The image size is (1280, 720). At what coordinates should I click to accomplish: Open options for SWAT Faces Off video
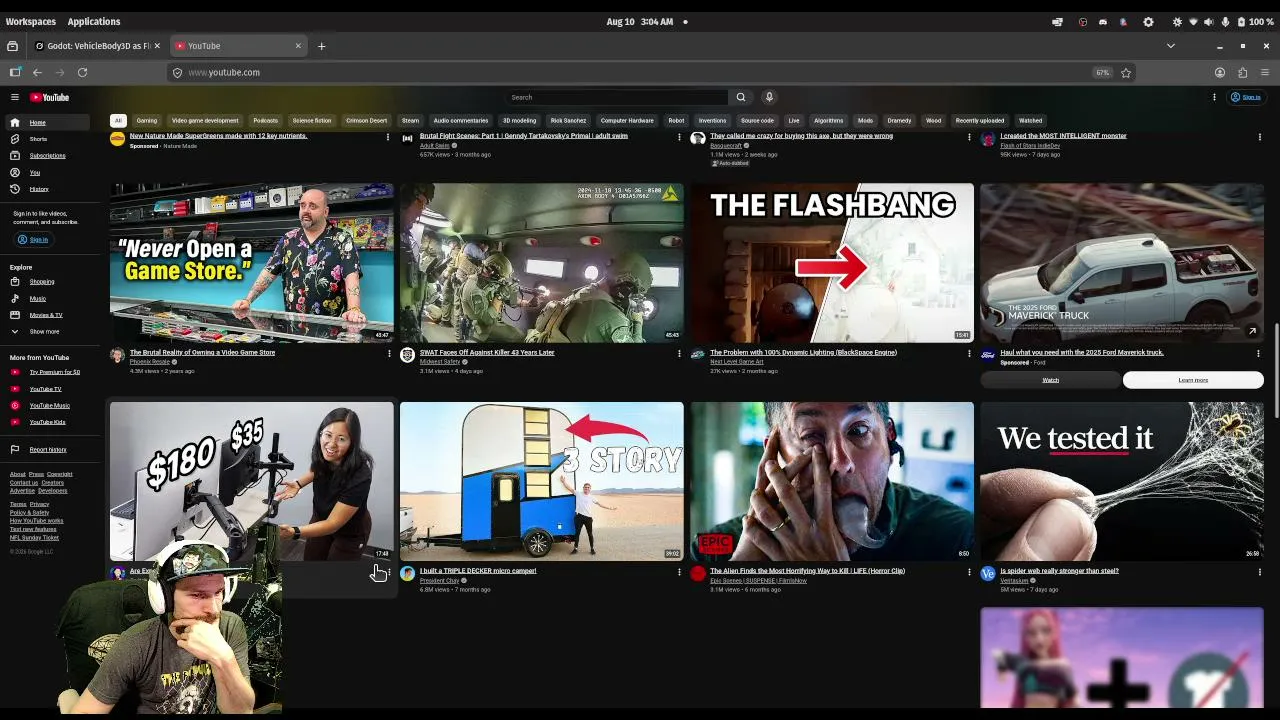(x=679, y=353)
